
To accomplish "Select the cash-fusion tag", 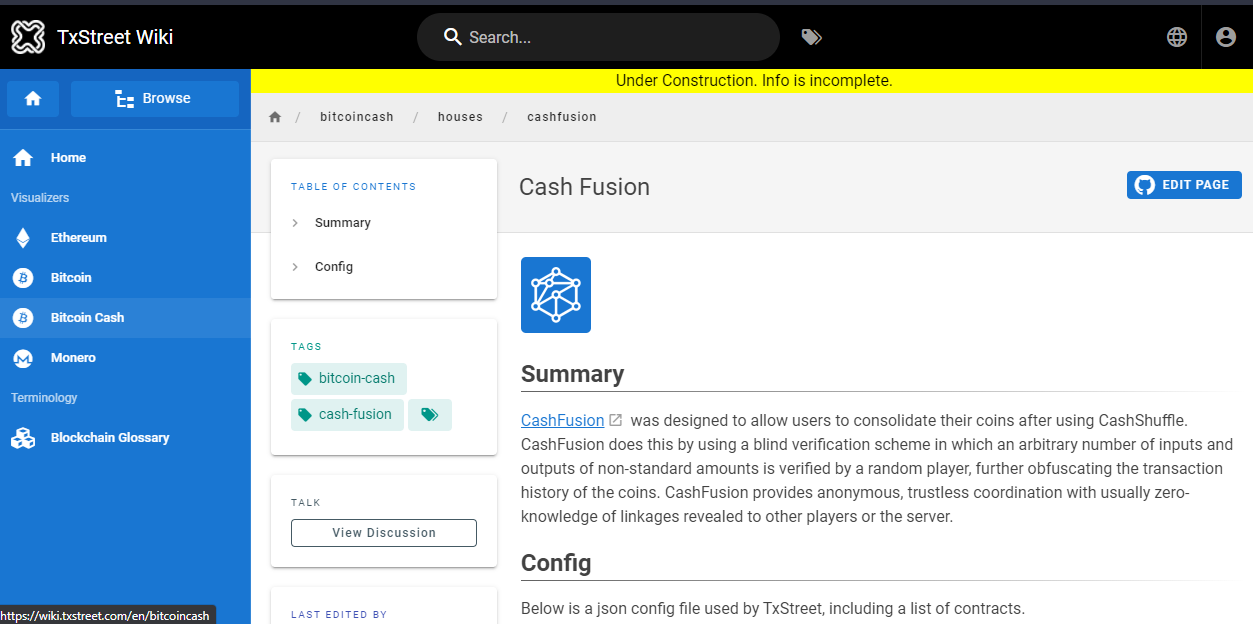I will coord(347,415).
